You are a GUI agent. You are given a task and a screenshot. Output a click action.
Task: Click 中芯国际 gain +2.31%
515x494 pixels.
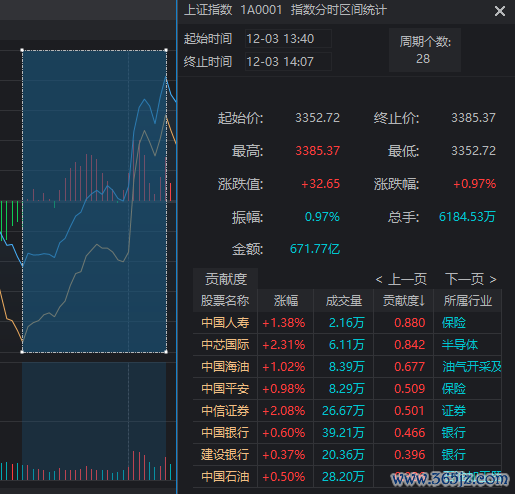[284, 345]
